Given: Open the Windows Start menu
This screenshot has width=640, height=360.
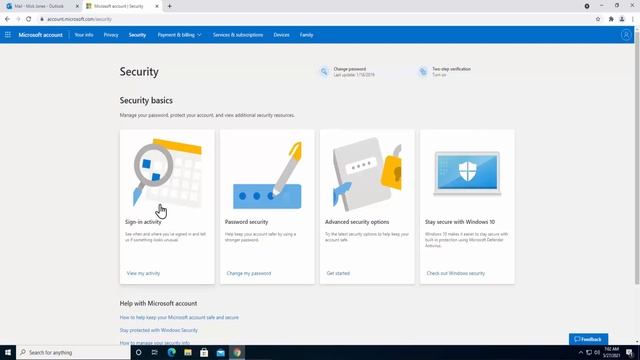Looking at the screenshot, I should (8, 352).
